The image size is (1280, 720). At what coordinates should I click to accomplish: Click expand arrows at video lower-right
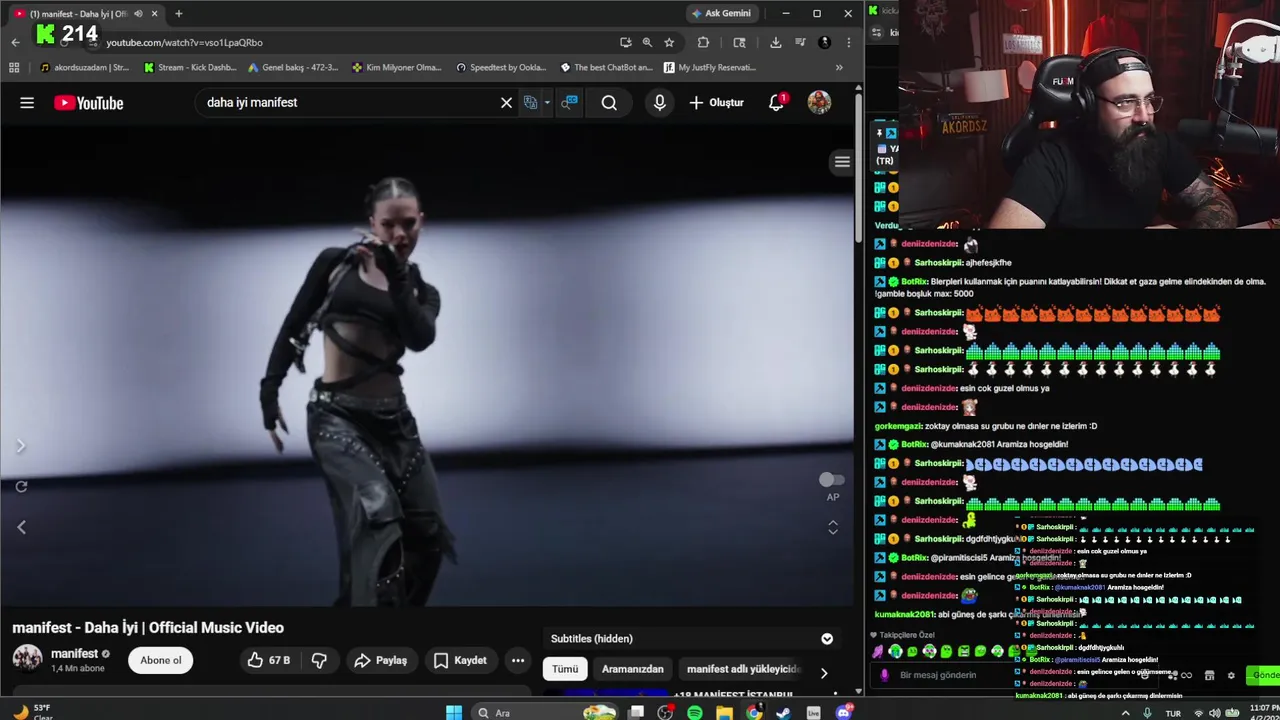(833, 527)
